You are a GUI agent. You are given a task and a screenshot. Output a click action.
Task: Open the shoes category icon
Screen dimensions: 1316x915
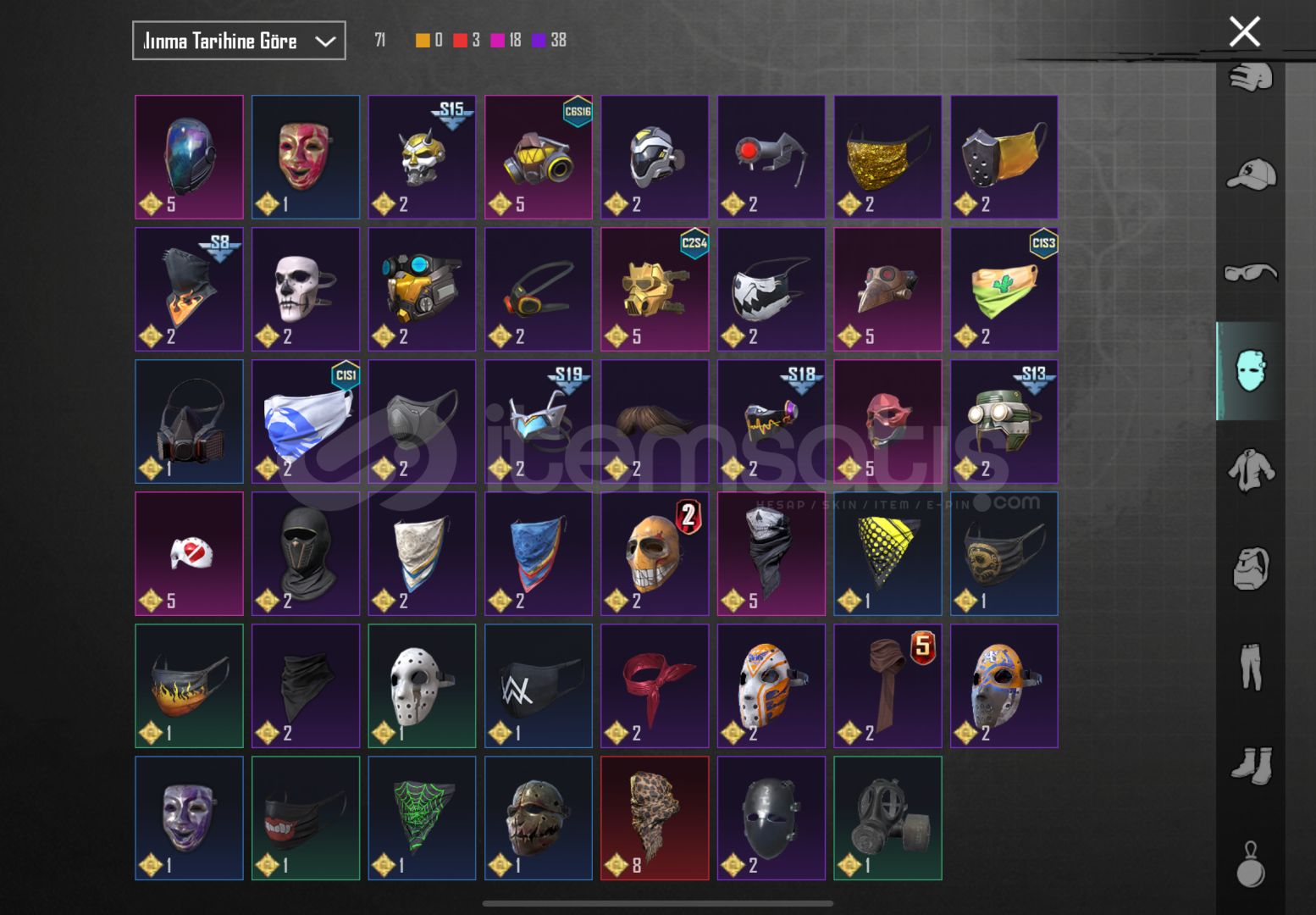click(1252, 766)
